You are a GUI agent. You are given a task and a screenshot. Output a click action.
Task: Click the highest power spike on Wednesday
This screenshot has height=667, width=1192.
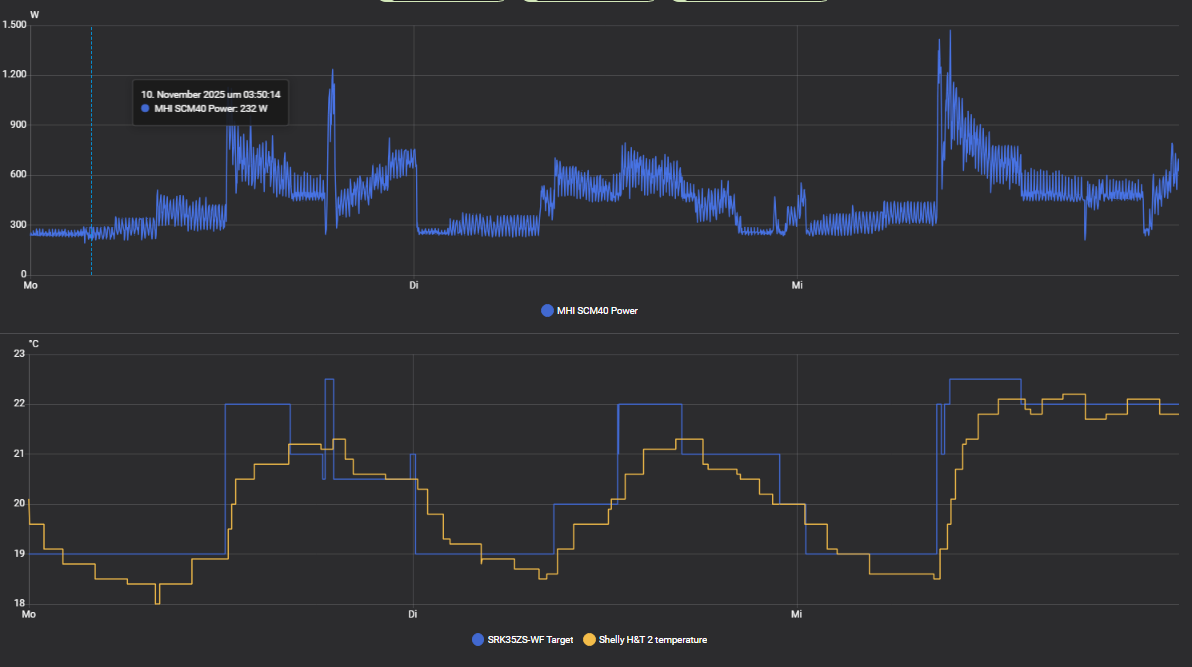[x=950, y=33]
